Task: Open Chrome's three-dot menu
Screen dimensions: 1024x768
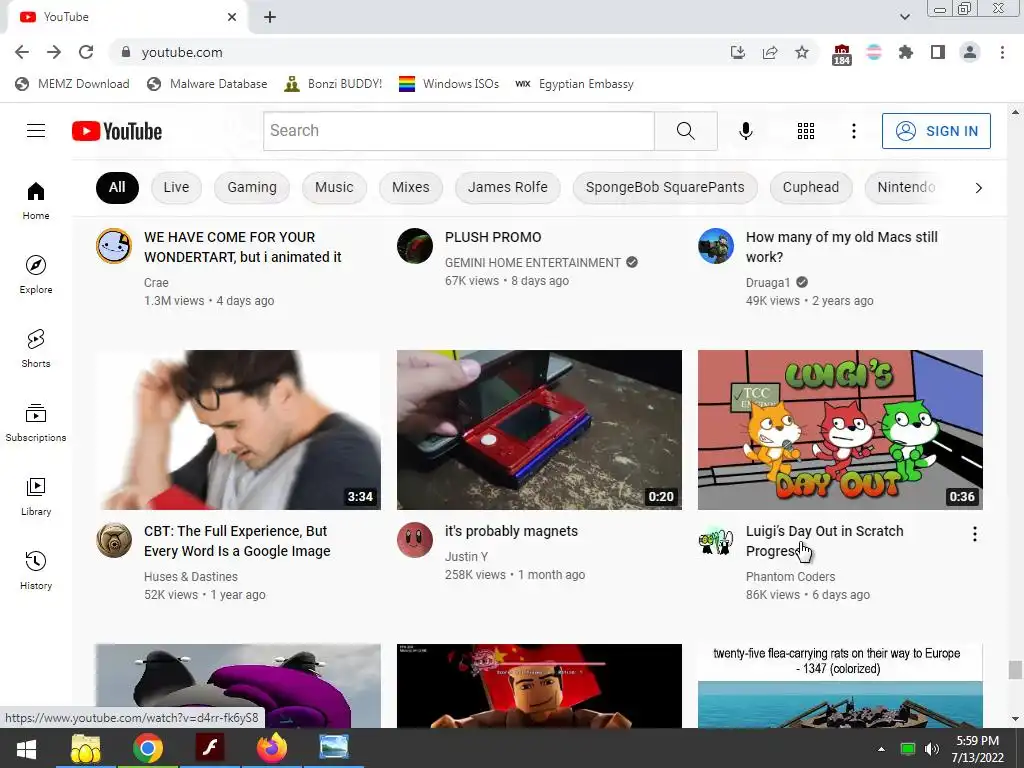Action: (x=1002, y=52)
